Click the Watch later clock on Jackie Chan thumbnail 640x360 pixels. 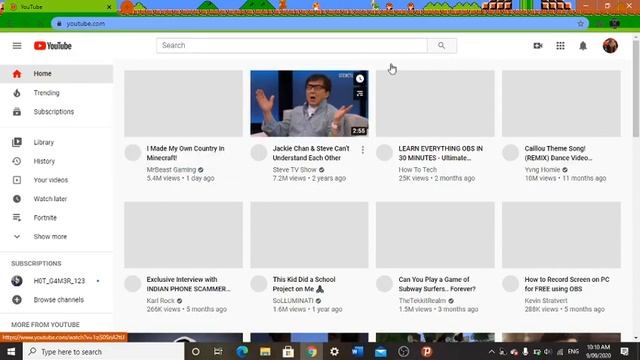(x=360, y=79)
